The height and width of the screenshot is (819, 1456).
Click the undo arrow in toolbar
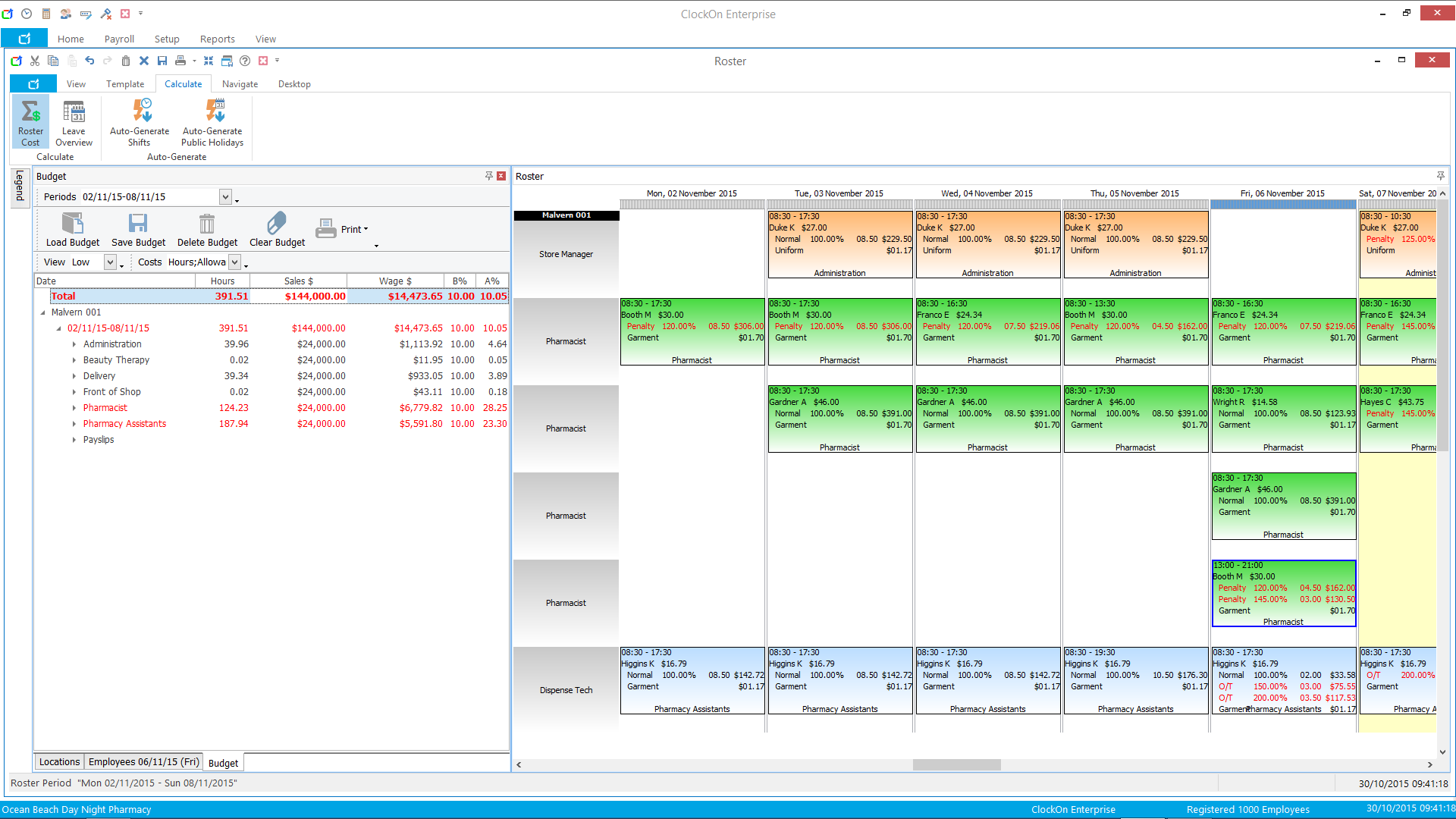coord(89,61)
